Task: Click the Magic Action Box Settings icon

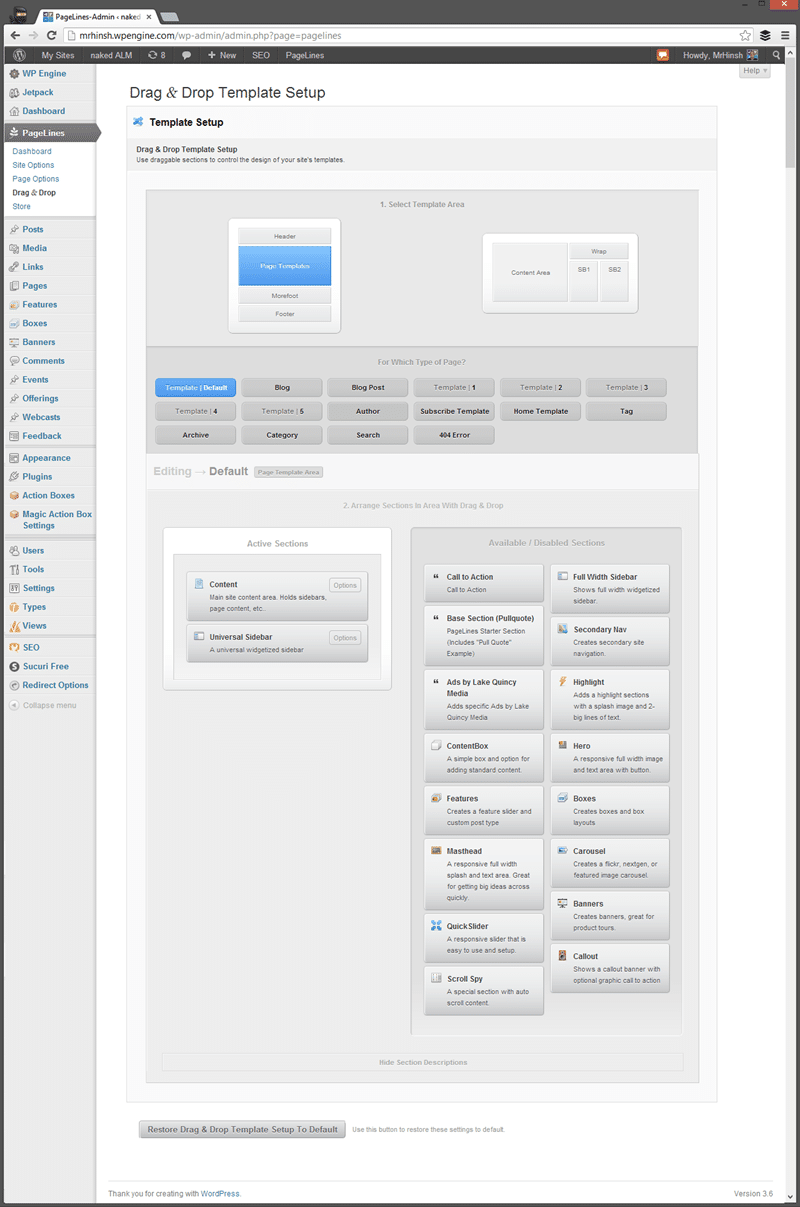Action: point(14,514)
